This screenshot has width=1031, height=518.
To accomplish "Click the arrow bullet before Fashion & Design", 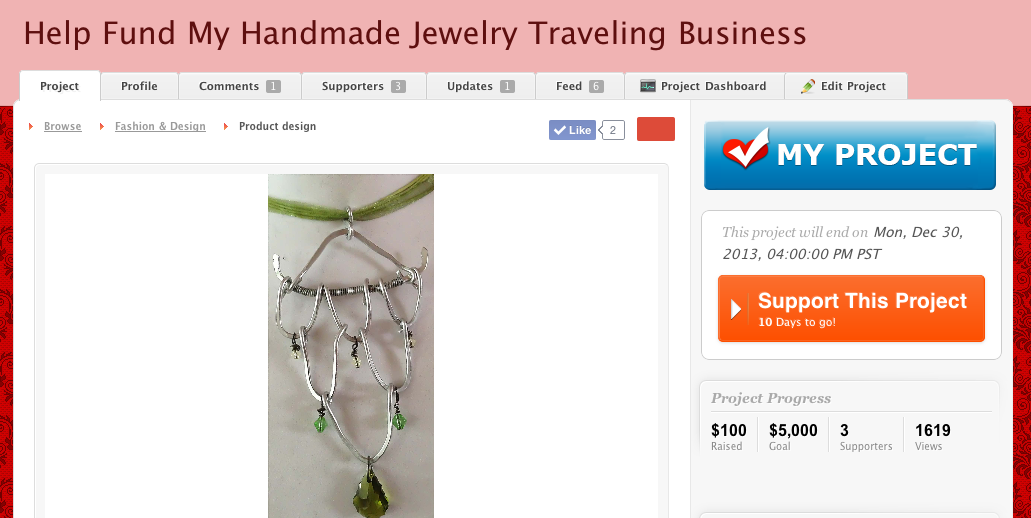I will point(102,126).
